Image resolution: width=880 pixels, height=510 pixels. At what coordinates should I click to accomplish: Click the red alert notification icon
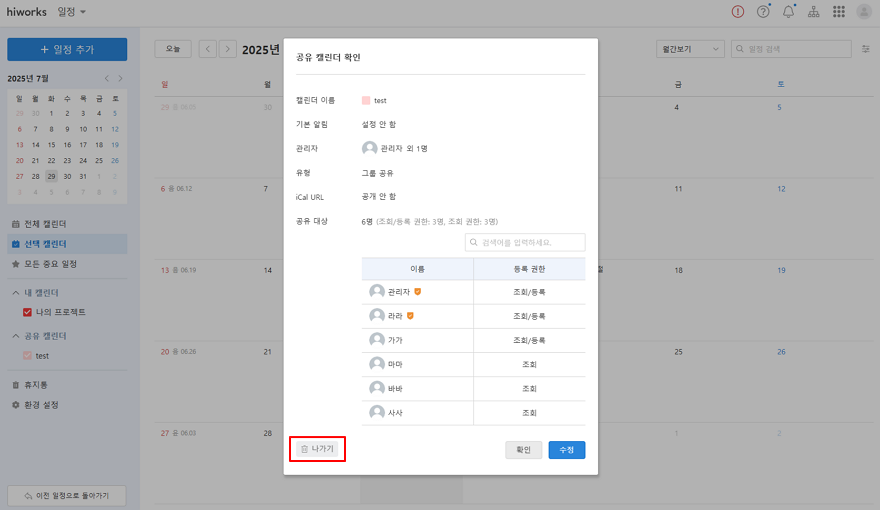(x=738, y=12)
